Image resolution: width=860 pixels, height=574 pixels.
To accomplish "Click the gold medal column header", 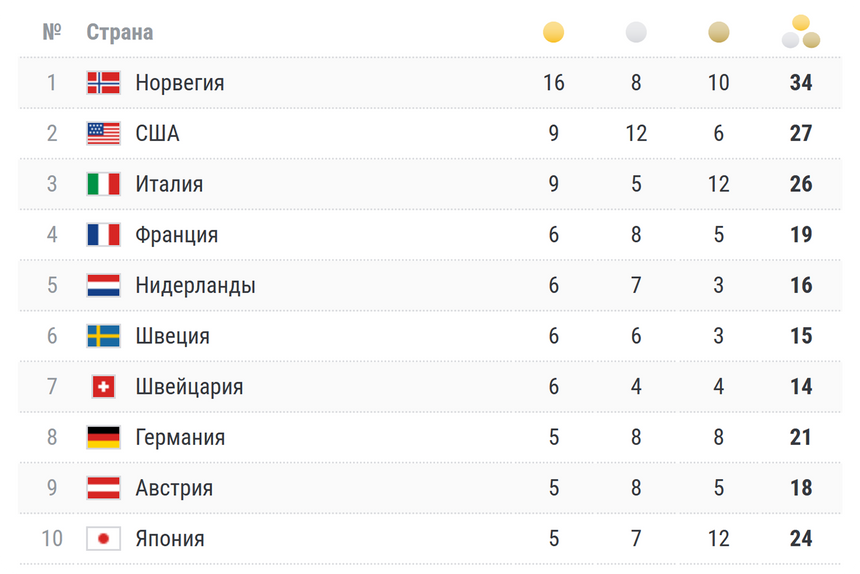I will click(553, 33).
